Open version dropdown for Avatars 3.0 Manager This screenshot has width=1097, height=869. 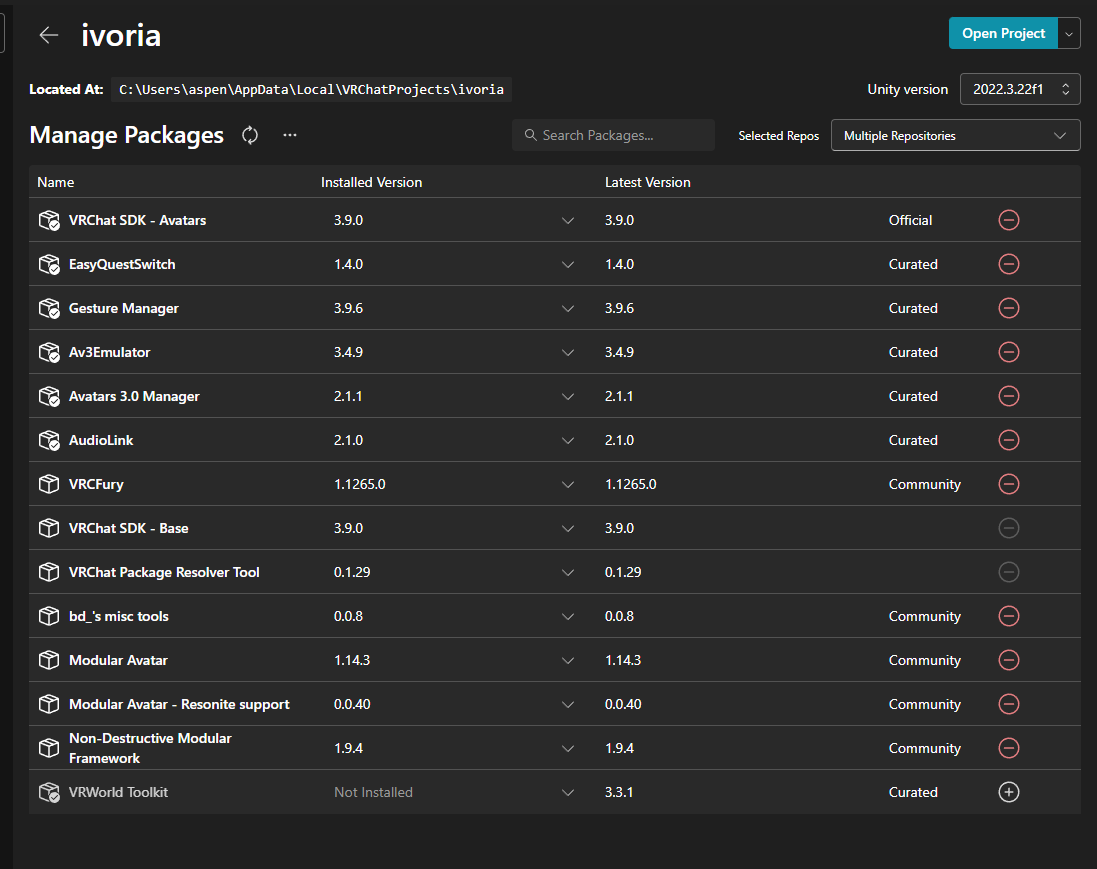pyautogui.click(x=567, y=397)
